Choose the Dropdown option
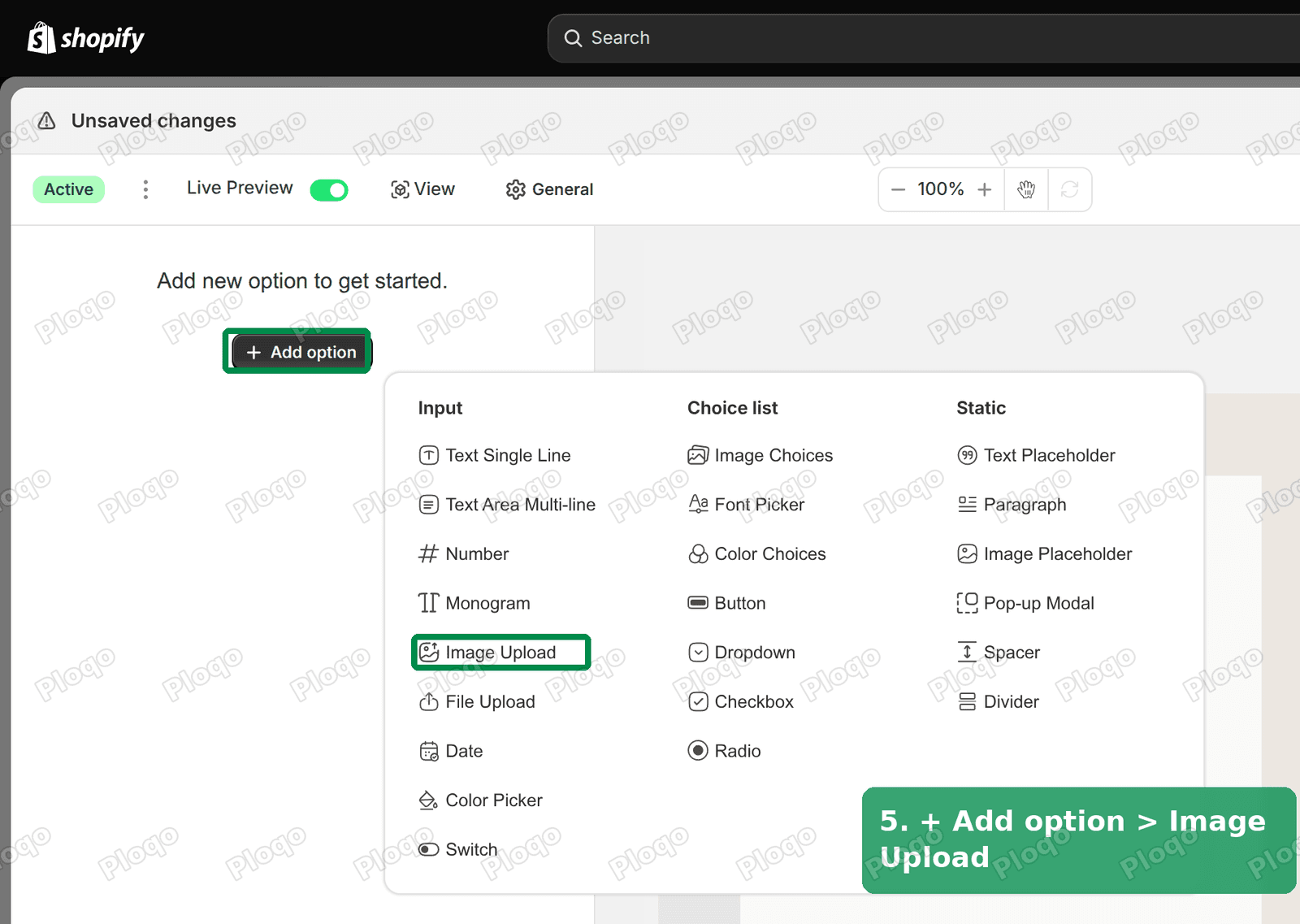 (742, 653)
